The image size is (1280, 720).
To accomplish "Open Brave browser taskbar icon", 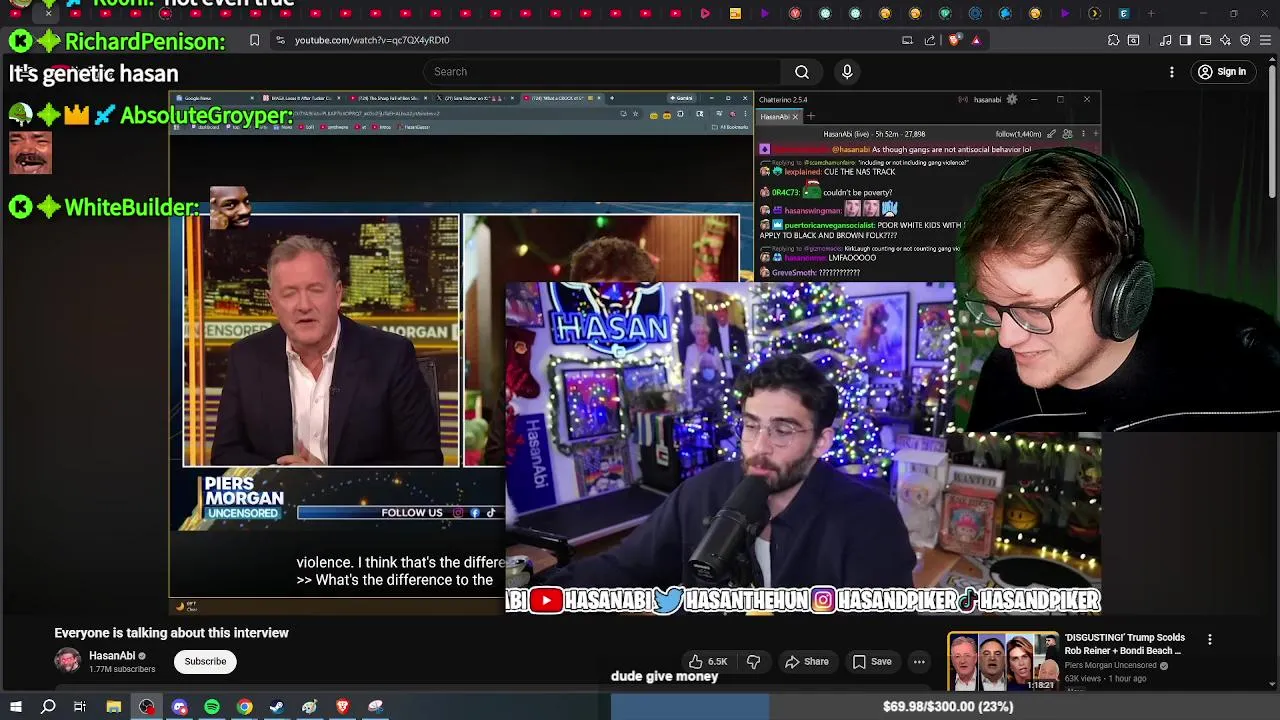I will pos(342,707).
